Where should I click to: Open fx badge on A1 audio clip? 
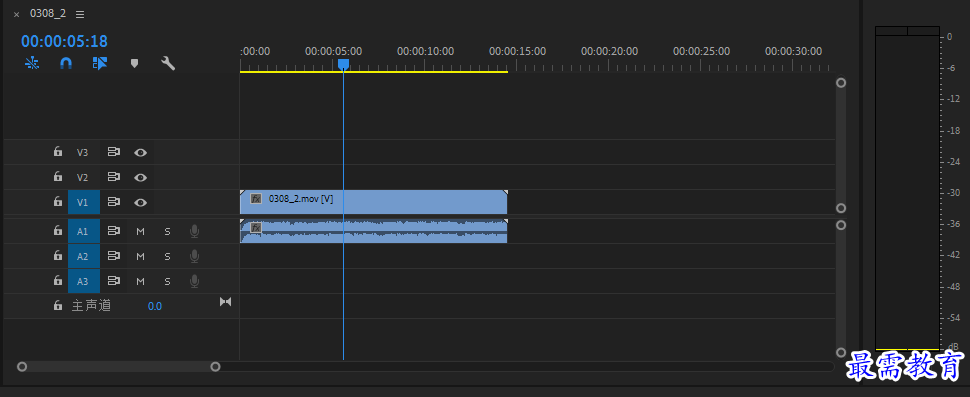(x=255, y=228)
